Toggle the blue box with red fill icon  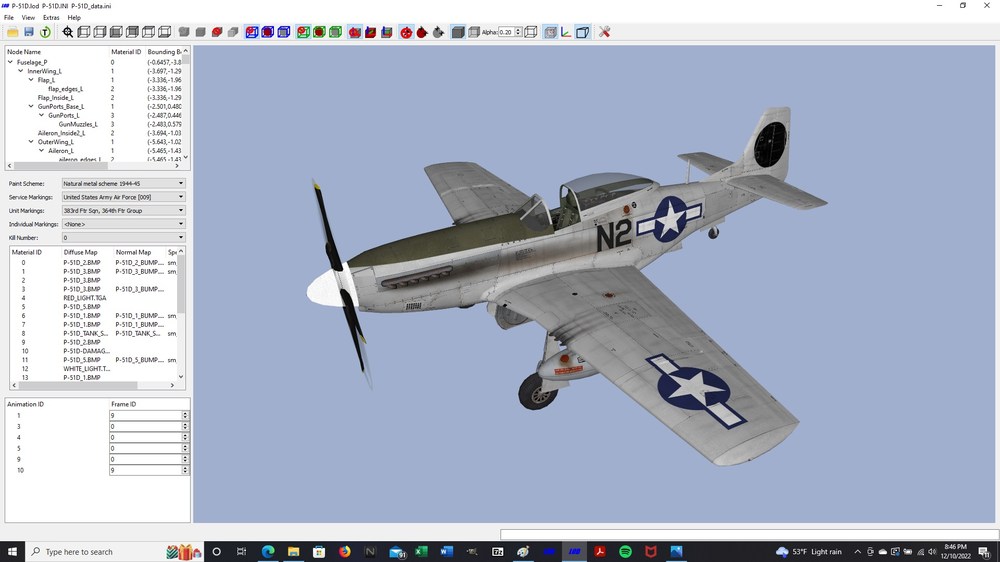point(268,32)
